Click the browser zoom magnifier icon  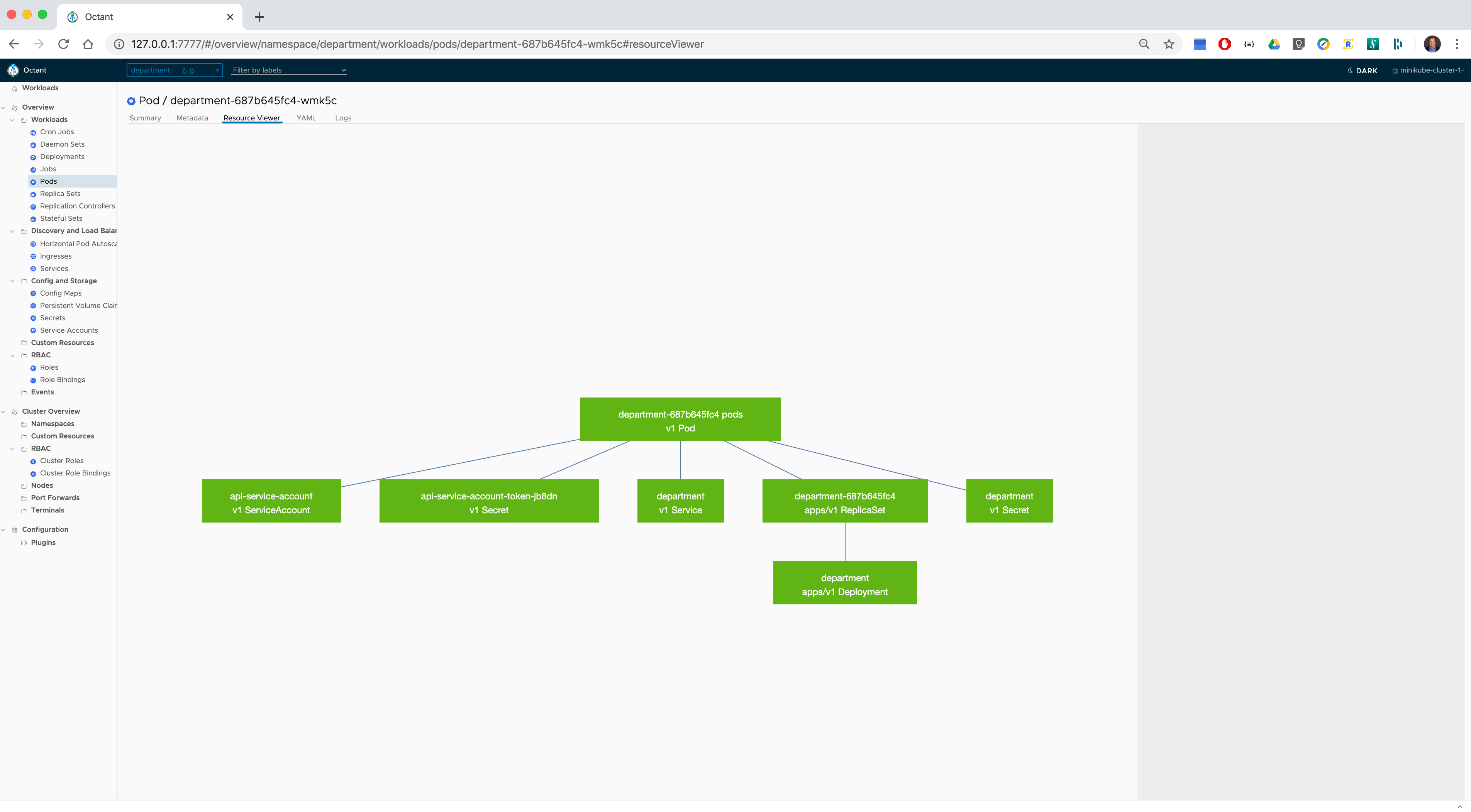[x=1144, y=44]
